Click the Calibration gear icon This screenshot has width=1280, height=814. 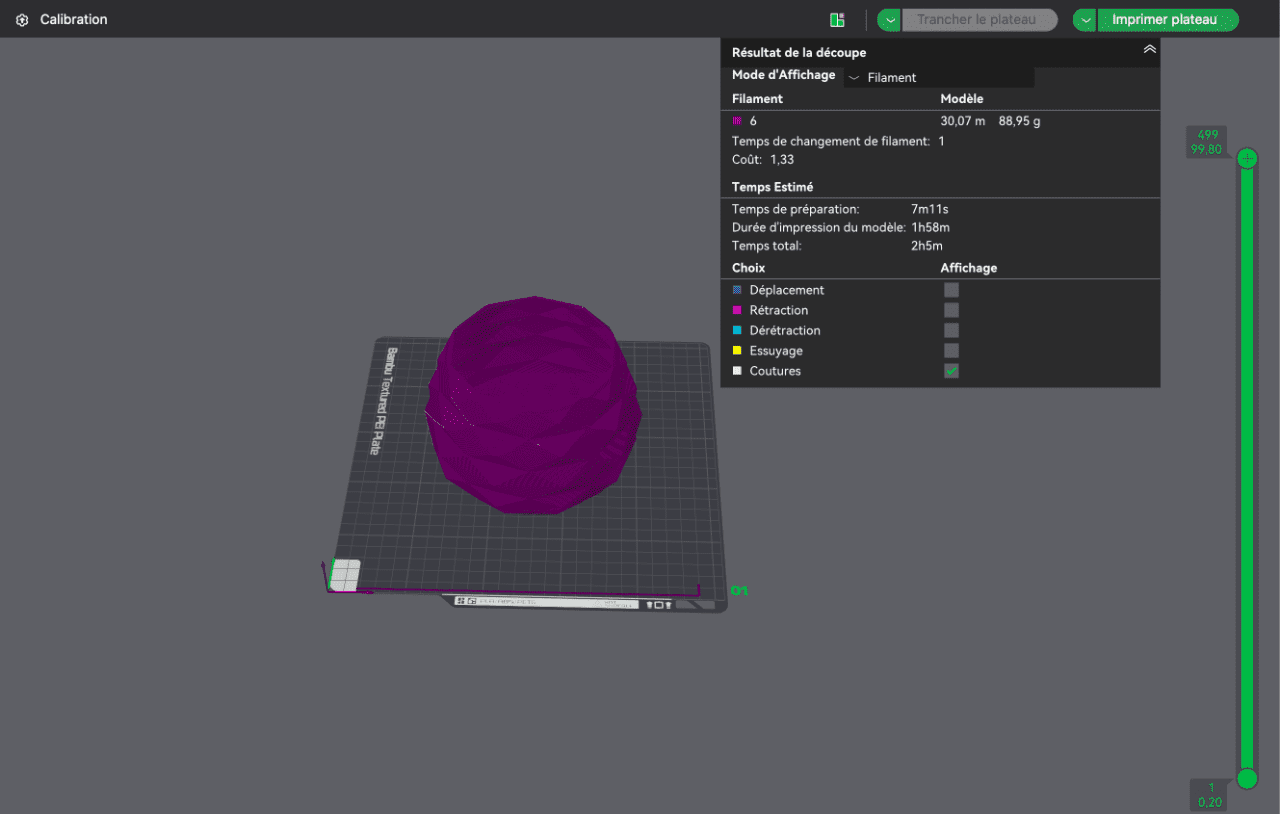point(22,20)
